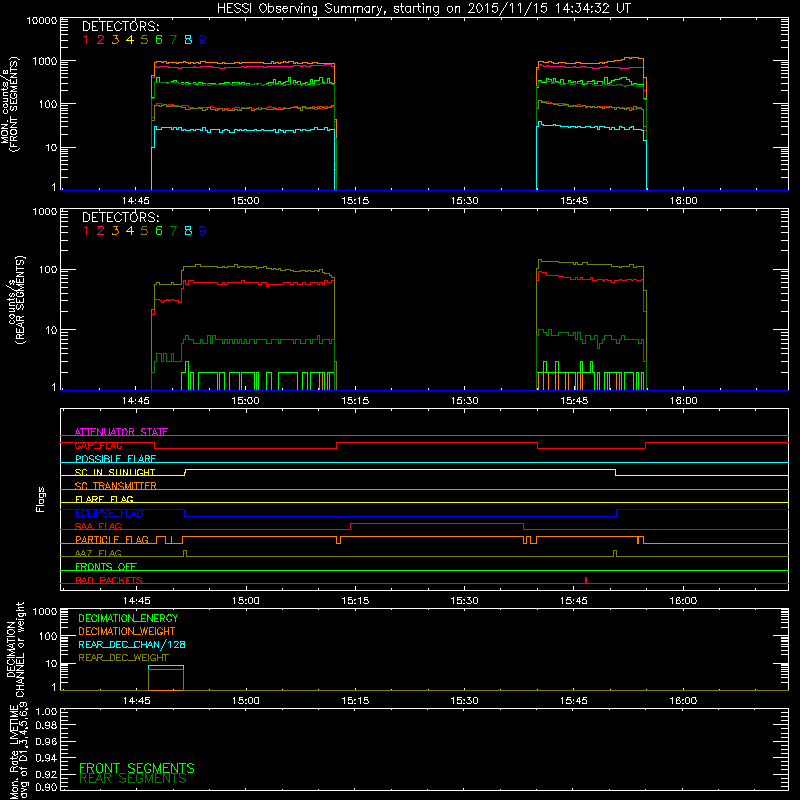Click the SC_TRANSMITTER flag label
The width and height of the screenshot is (800, 800).
coord(115,486)
